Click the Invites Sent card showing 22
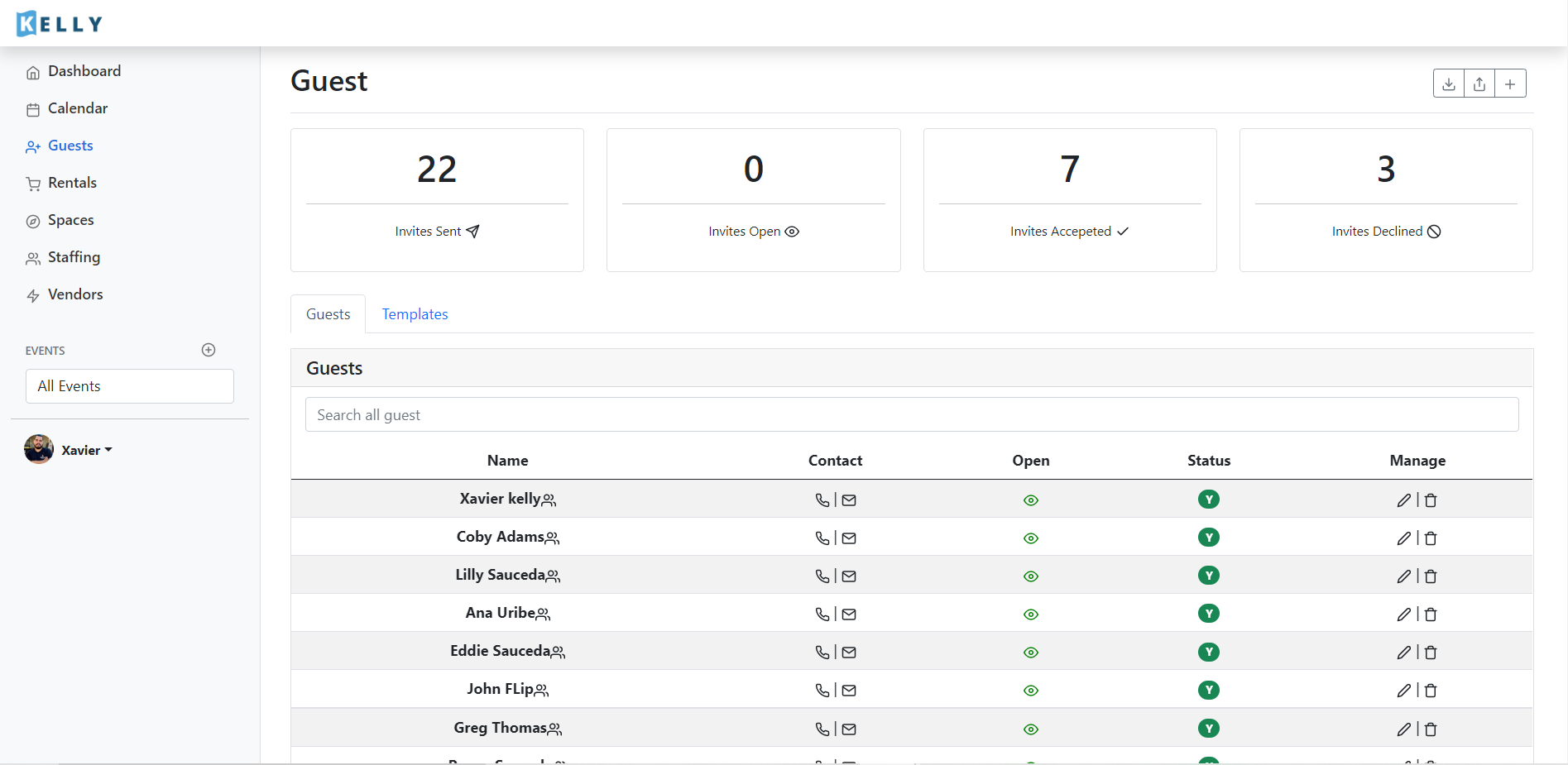The image size is (1568, 765). click(x=437, y=200)
